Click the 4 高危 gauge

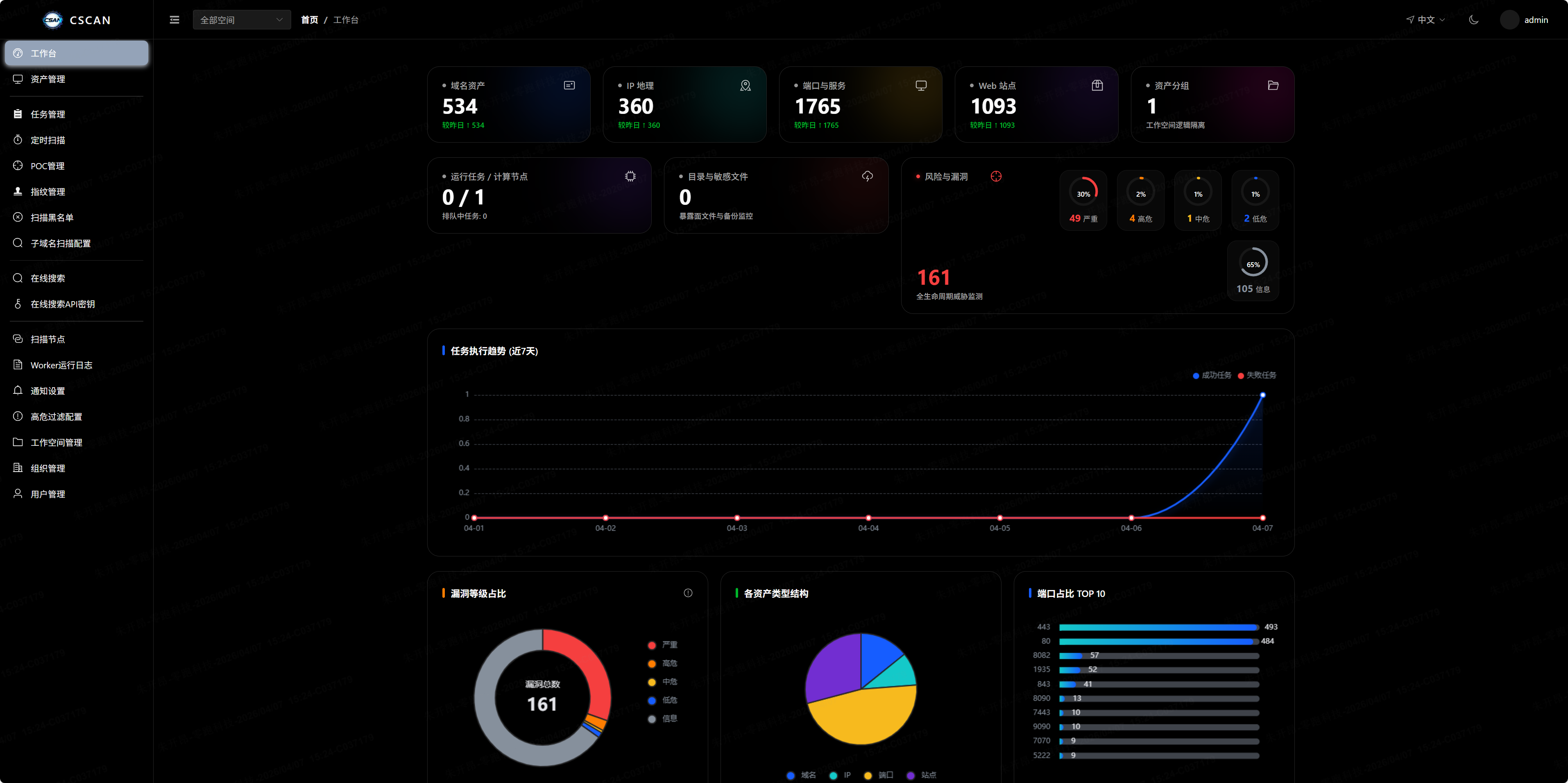click(1141, 200)
